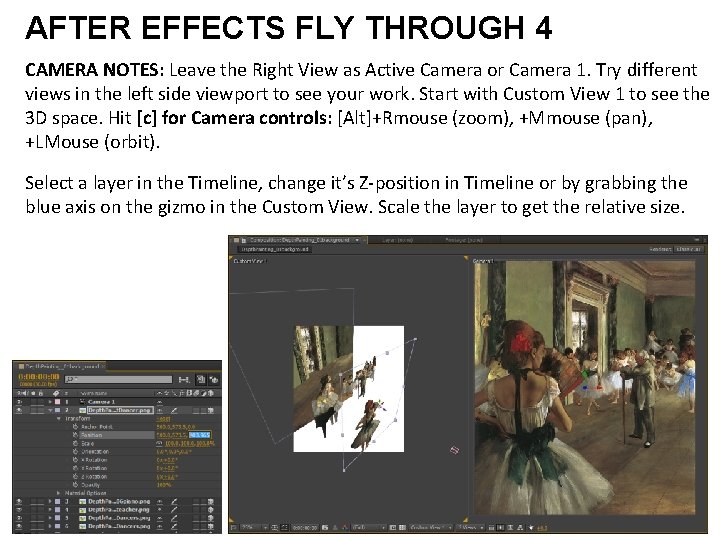Screen dimensions: 720x540
Task: Open the Full resolution dropdown in viewer footer
Action: pyautogui.click(x=368, y=528)
